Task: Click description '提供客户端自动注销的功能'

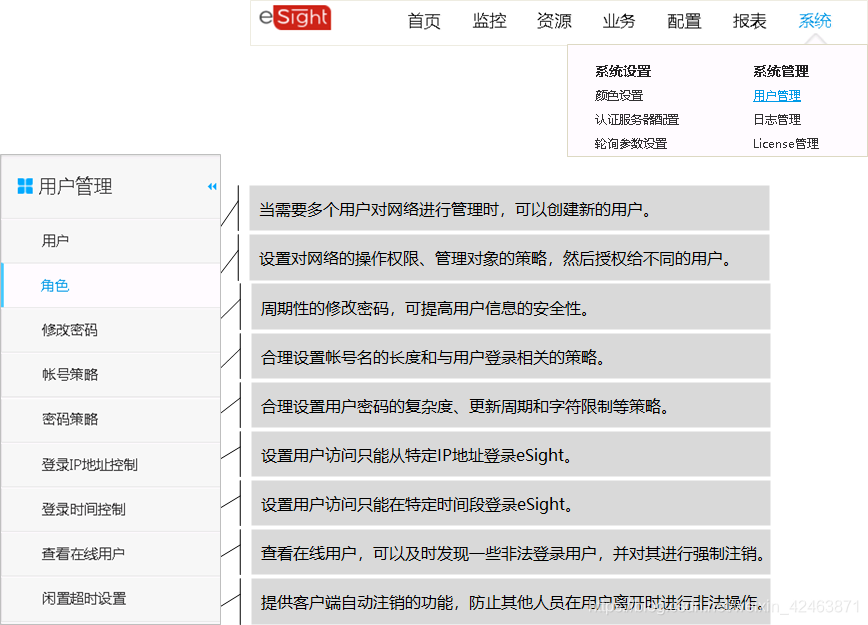Action: 510,602
